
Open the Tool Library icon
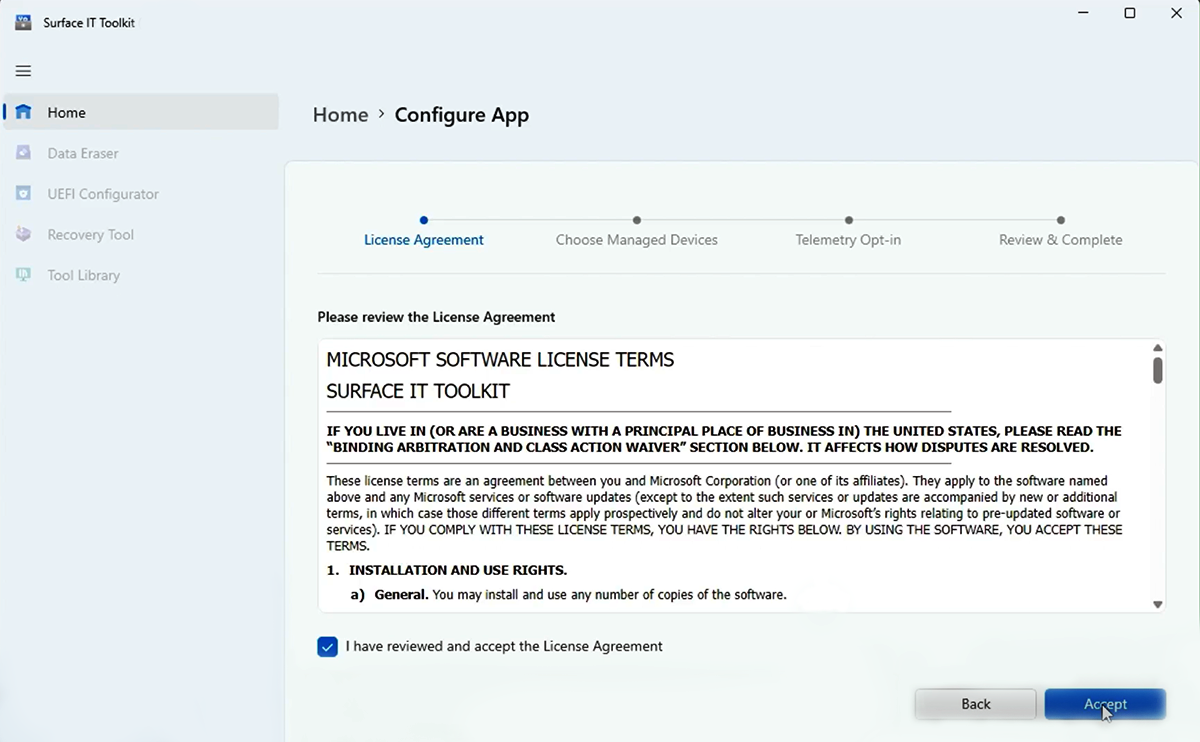pos(22,274)
